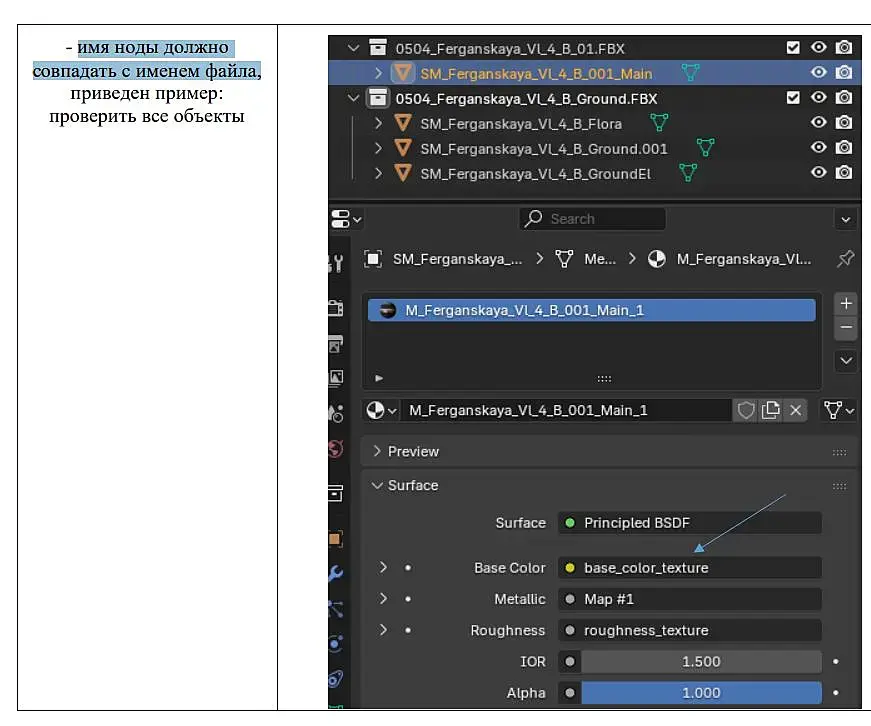Select the SM_Ferganskaya_Vl_4_B_Ground.001 object
The height and width of the screenshot is (726, 871).
point(543,148)
